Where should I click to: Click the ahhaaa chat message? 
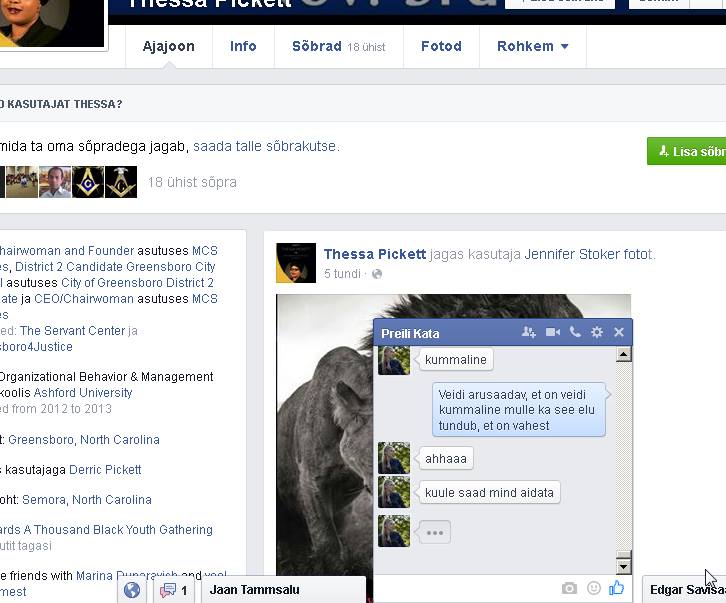tap(446, 459)
